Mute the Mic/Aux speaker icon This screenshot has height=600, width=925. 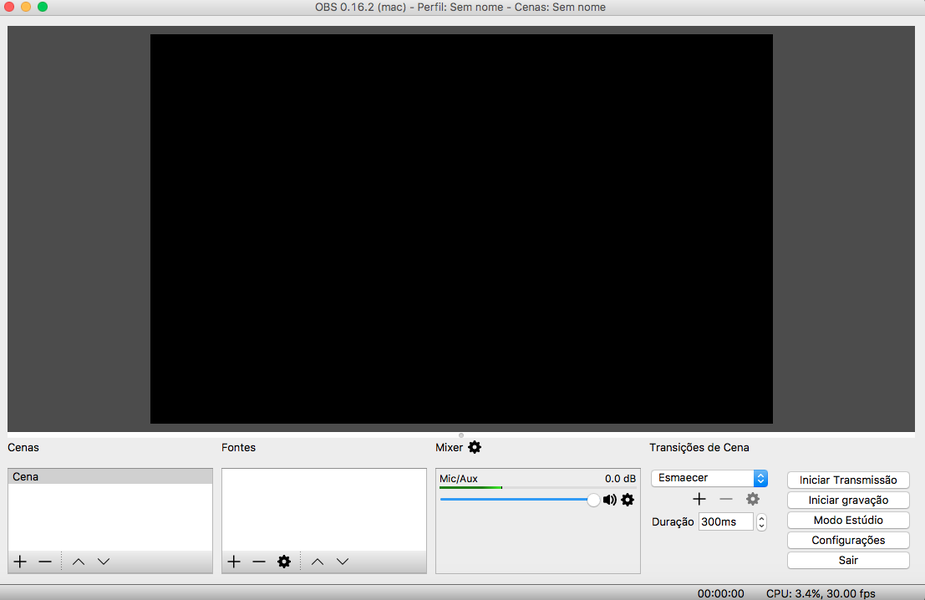(609, 500)
